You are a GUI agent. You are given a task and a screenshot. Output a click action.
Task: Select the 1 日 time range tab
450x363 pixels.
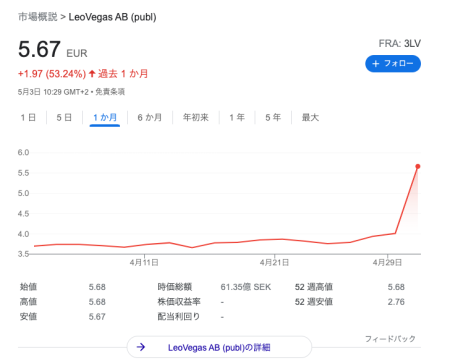28,117
